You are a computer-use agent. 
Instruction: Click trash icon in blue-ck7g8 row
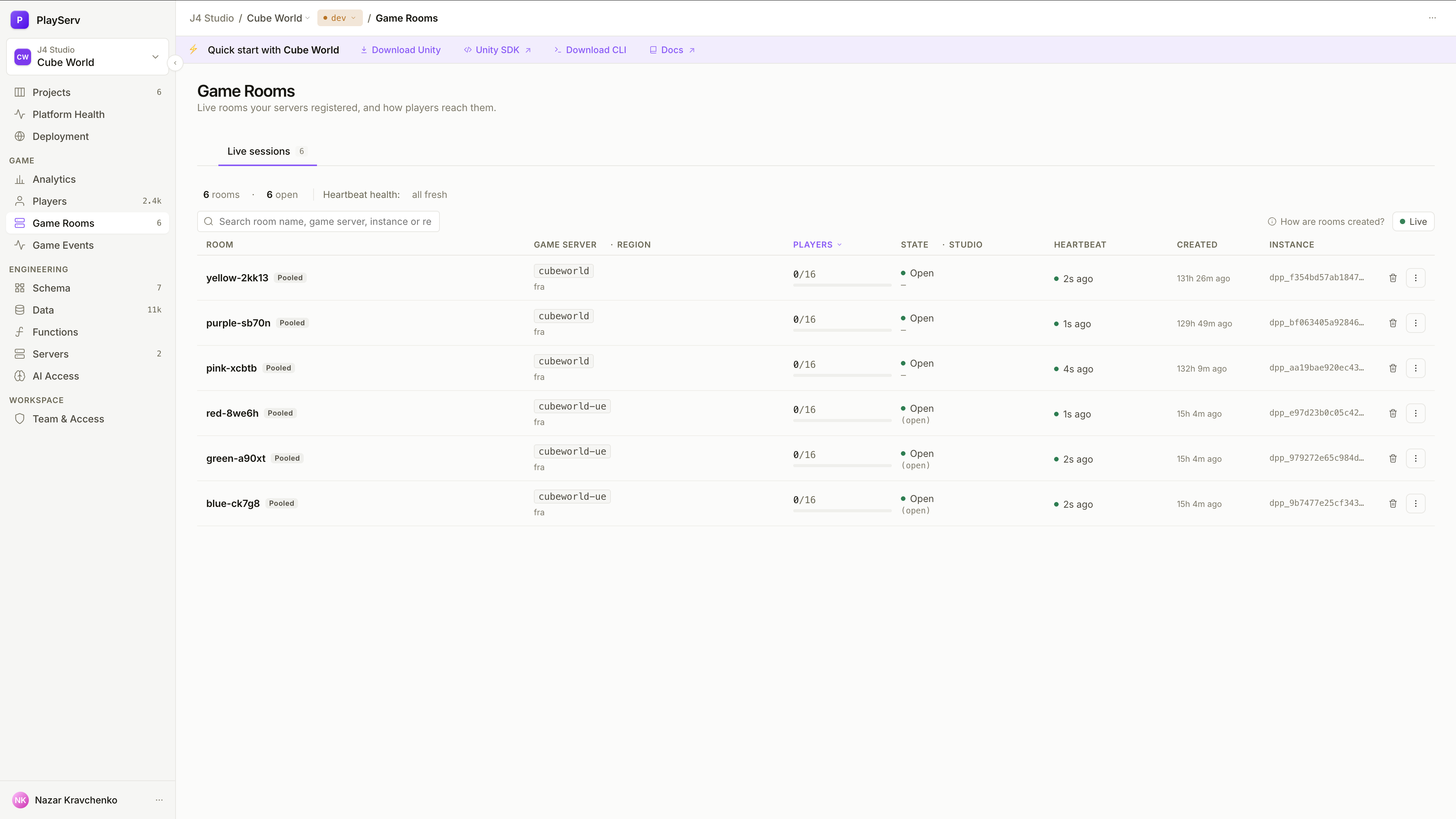[1393, 503]
